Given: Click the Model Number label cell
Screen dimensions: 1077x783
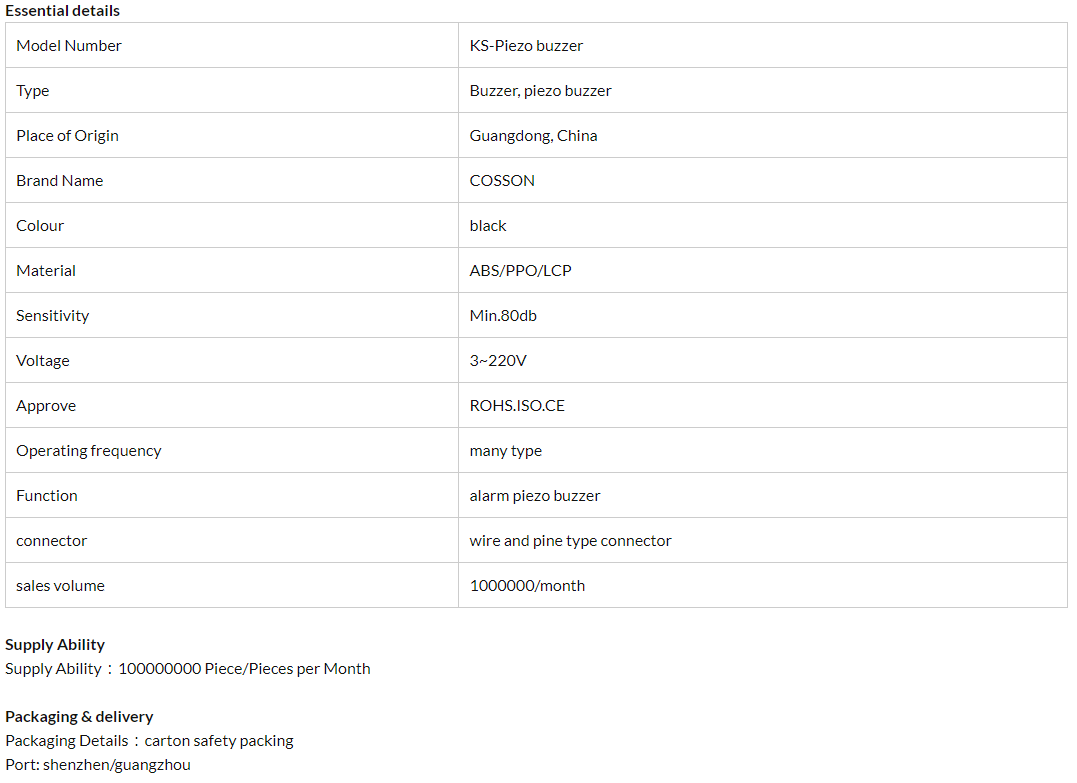Looking at the screenshot, I should point(69,46).
